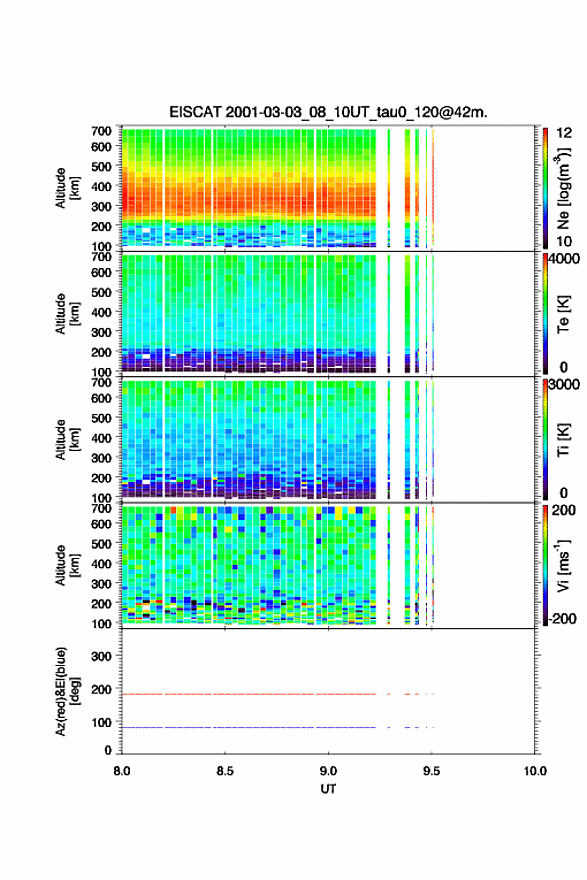Click the Ti [K] colorbar
587x880 pixels.
[545, 439]
